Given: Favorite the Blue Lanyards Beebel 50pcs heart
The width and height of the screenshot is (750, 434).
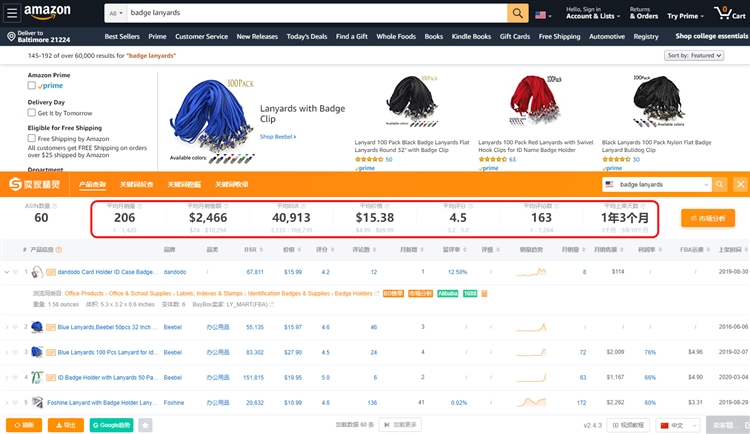Looking at the screenshot, I should (15, 327).
